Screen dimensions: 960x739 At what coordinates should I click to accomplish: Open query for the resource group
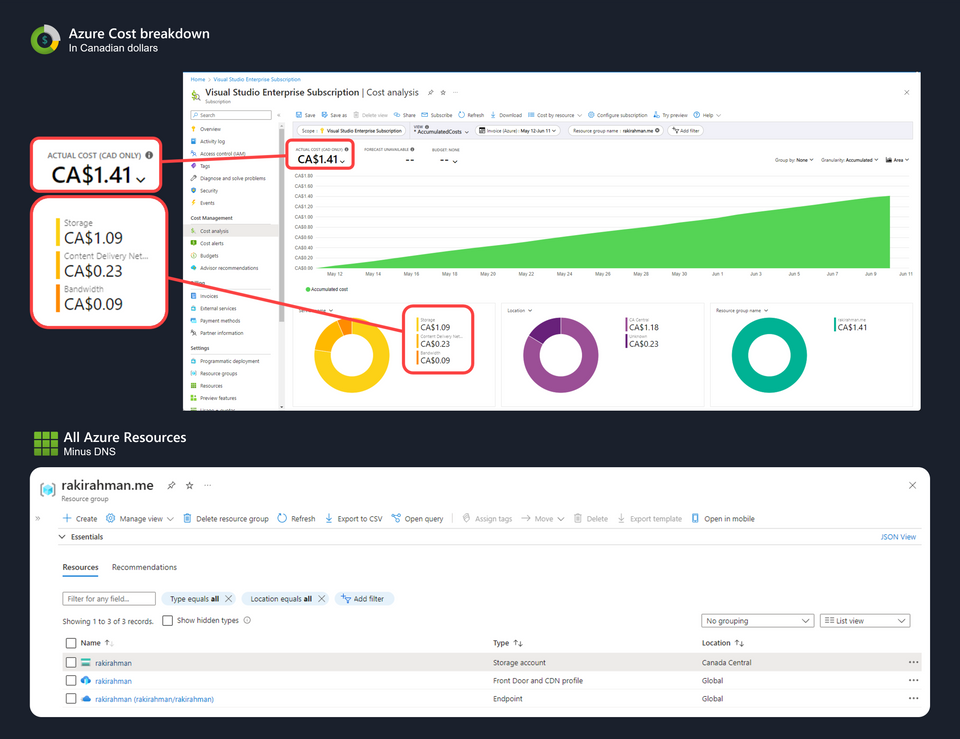coord(417,519)
